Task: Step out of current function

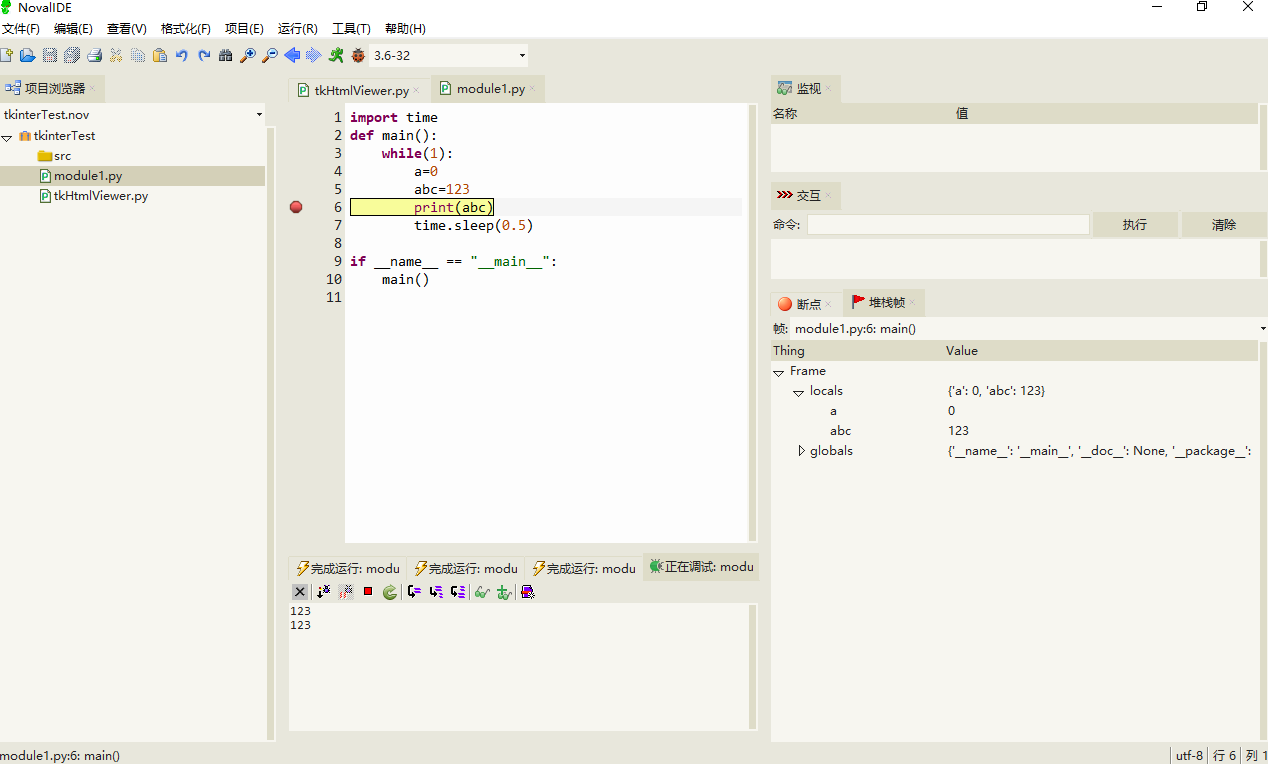Action: 458,592
